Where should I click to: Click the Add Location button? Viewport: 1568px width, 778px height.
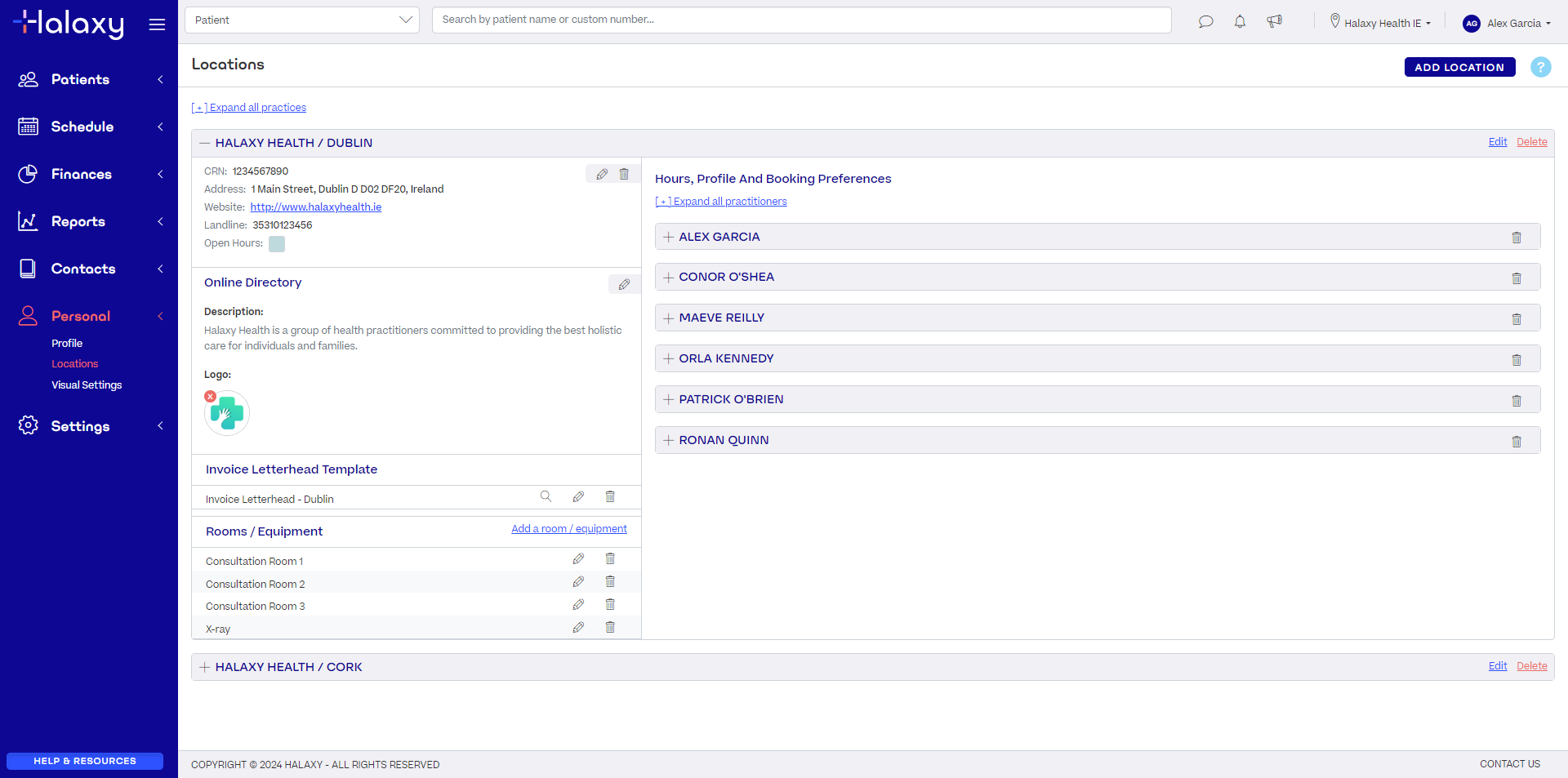[x=1459, y=67]
